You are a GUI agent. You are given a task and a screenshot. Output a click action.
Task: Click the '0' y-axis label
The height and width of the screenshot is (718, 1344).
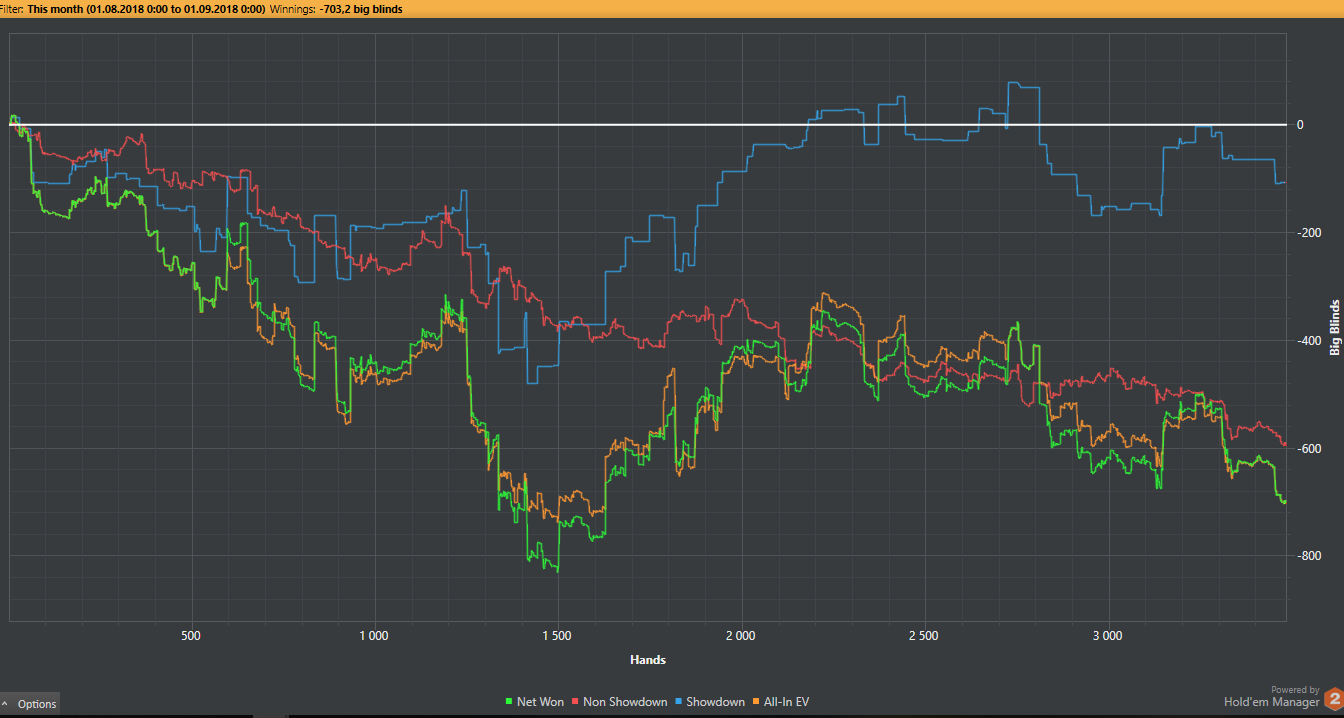coord(1300,125)
